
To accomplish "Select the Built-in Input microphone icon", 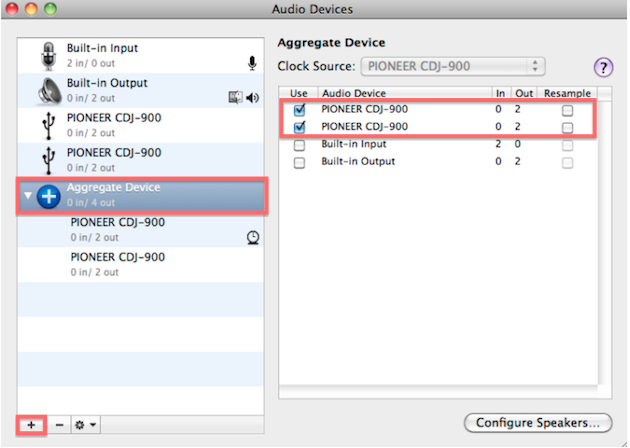I will pos(49,56).
